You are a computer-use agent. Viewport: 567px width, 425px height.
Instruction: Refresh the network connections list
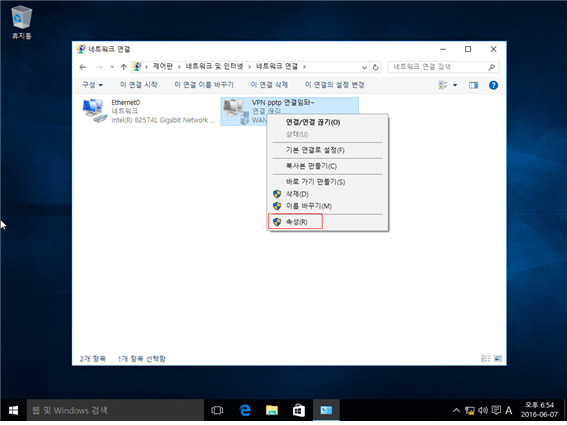point(375,67)
